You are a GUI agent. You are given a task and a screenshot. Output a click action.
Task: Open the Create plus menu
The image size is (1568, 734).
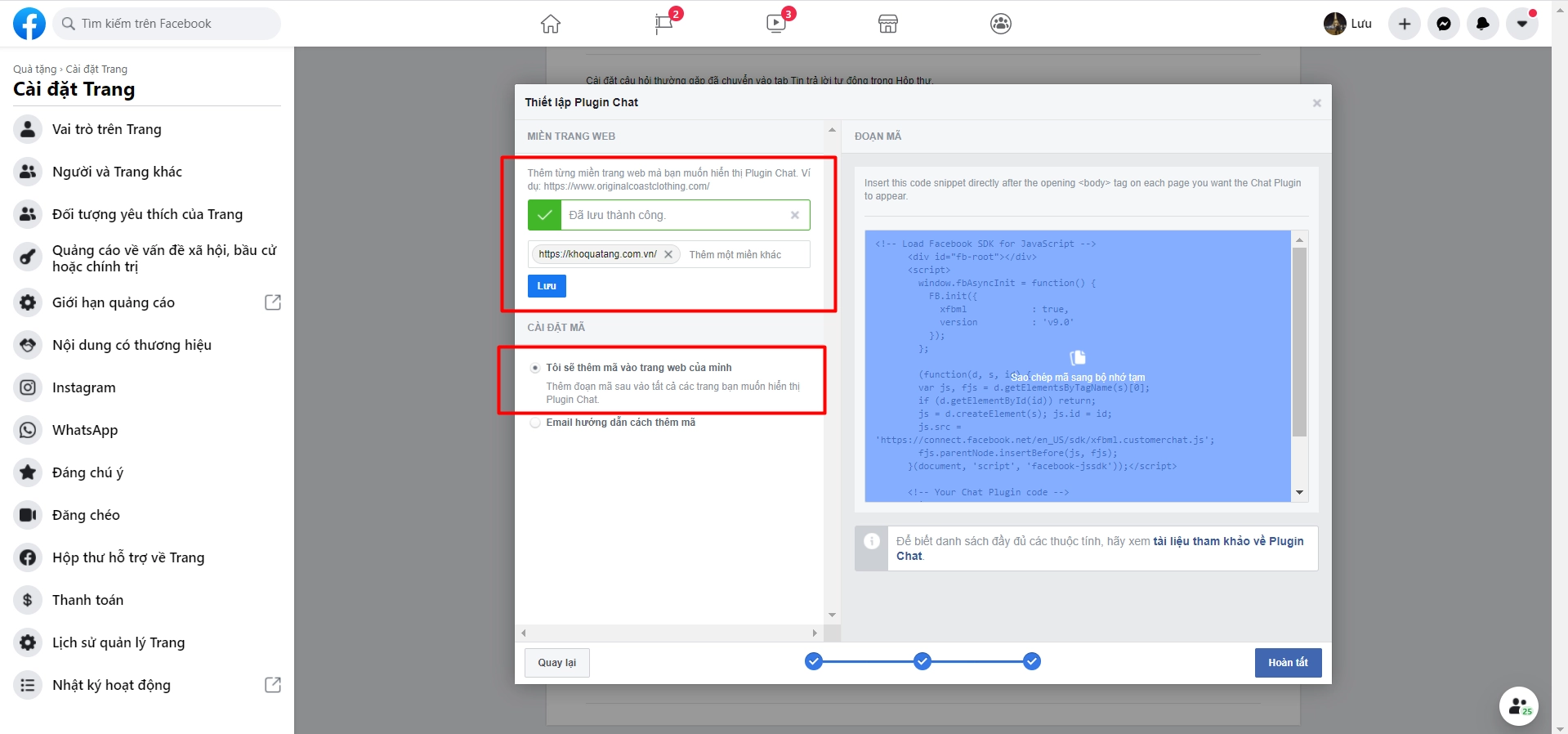[x=1405, y=24]
